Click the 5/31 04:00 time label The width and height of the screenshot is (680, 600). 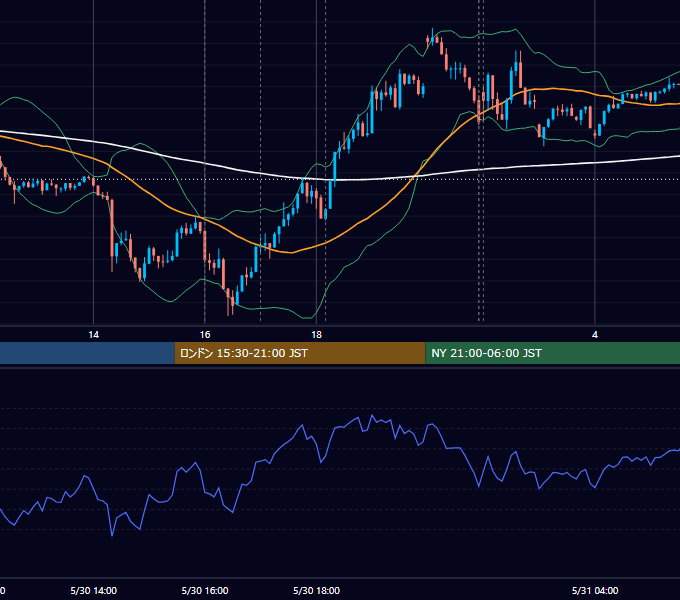pyautogui.click(x=595, y=590)
